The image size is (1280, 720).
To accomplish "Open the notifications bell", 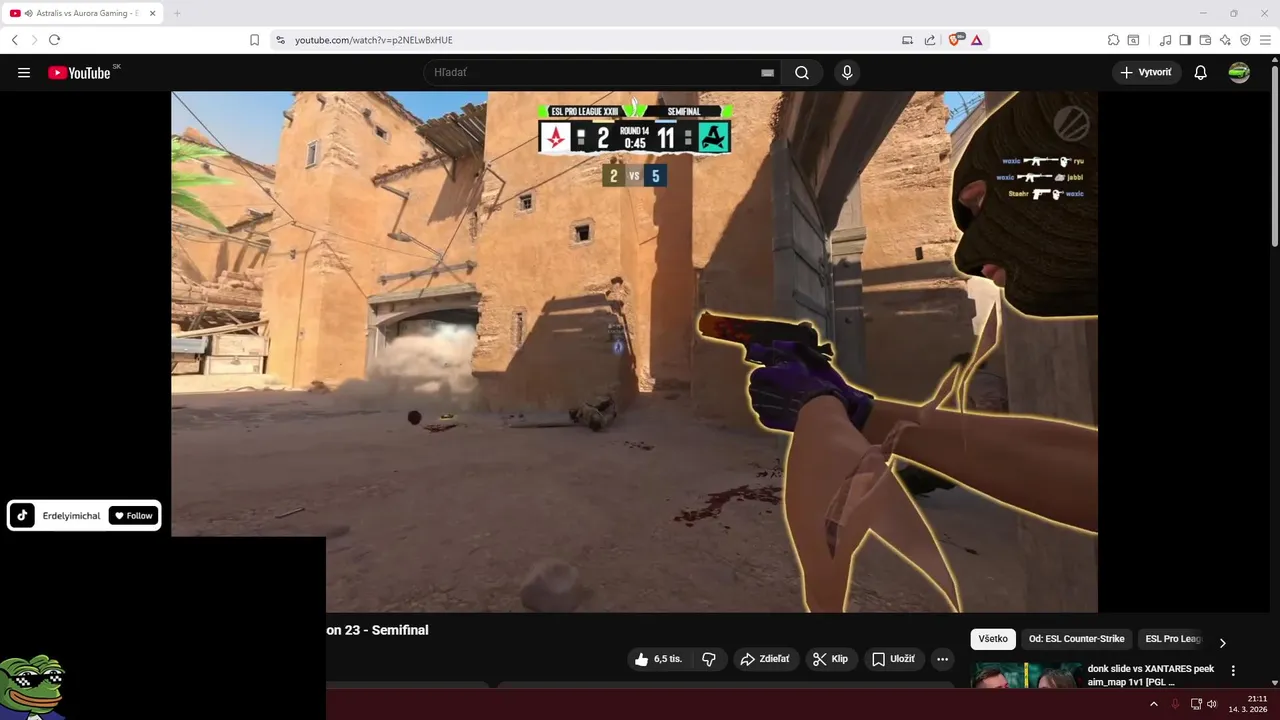I will (x=1201, y=73).
